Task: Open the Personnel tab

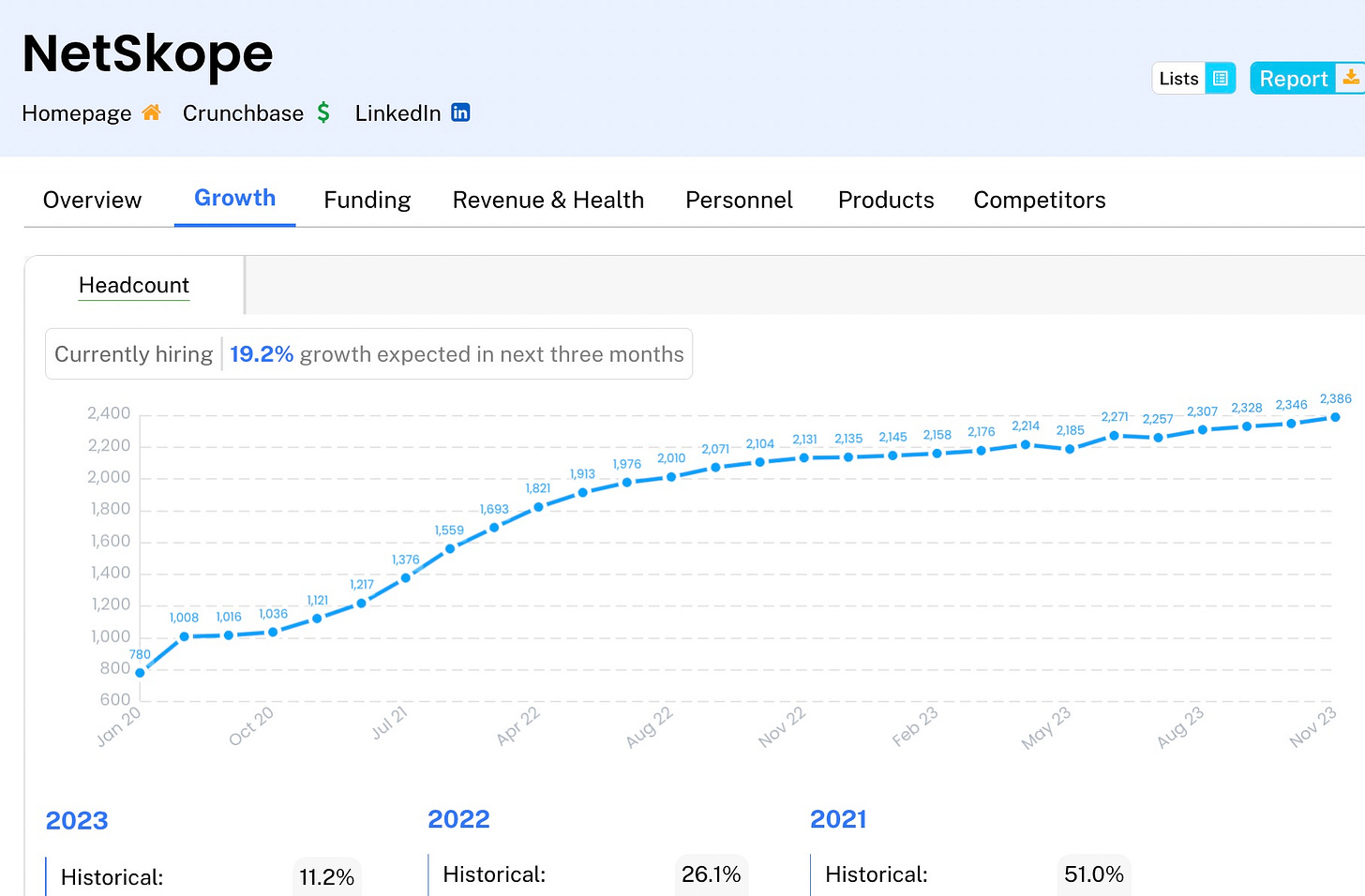Action: point(739,200)
